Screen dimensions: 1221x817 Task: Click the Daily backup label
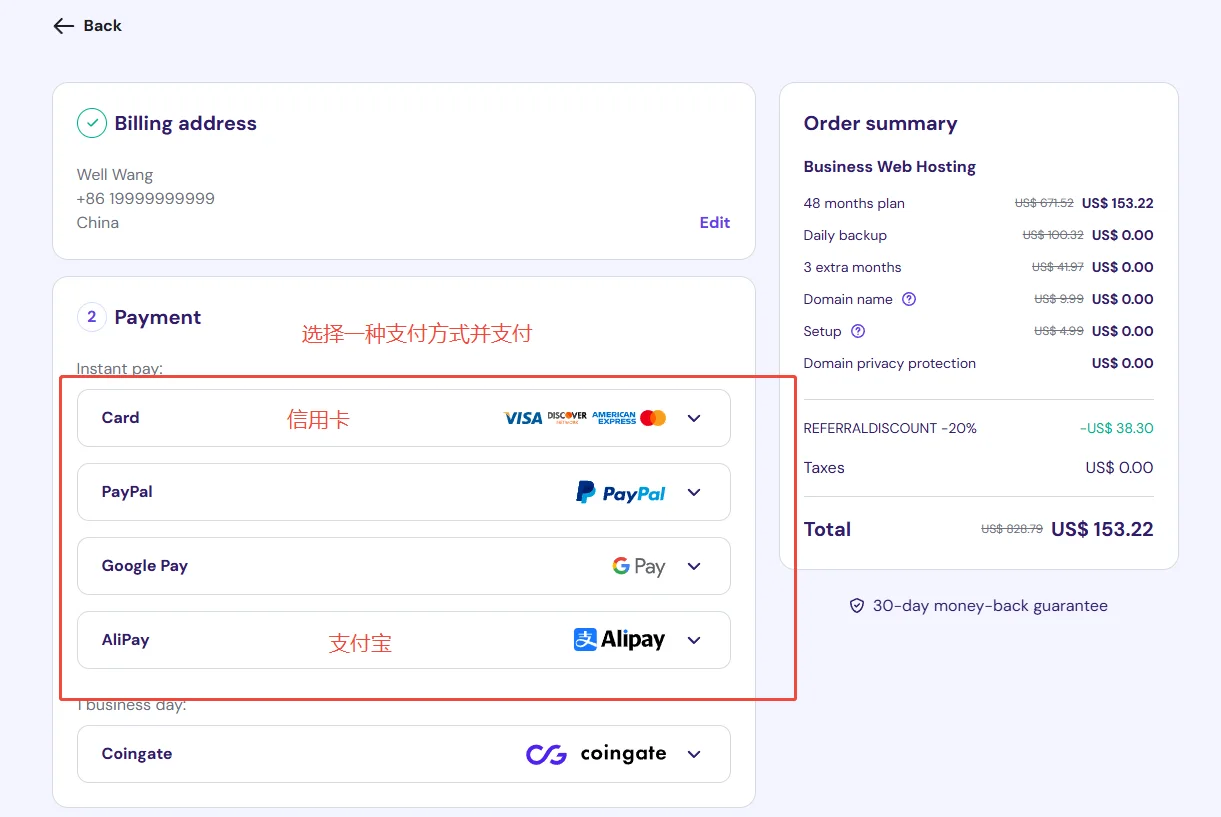click(x=845, y=235)
